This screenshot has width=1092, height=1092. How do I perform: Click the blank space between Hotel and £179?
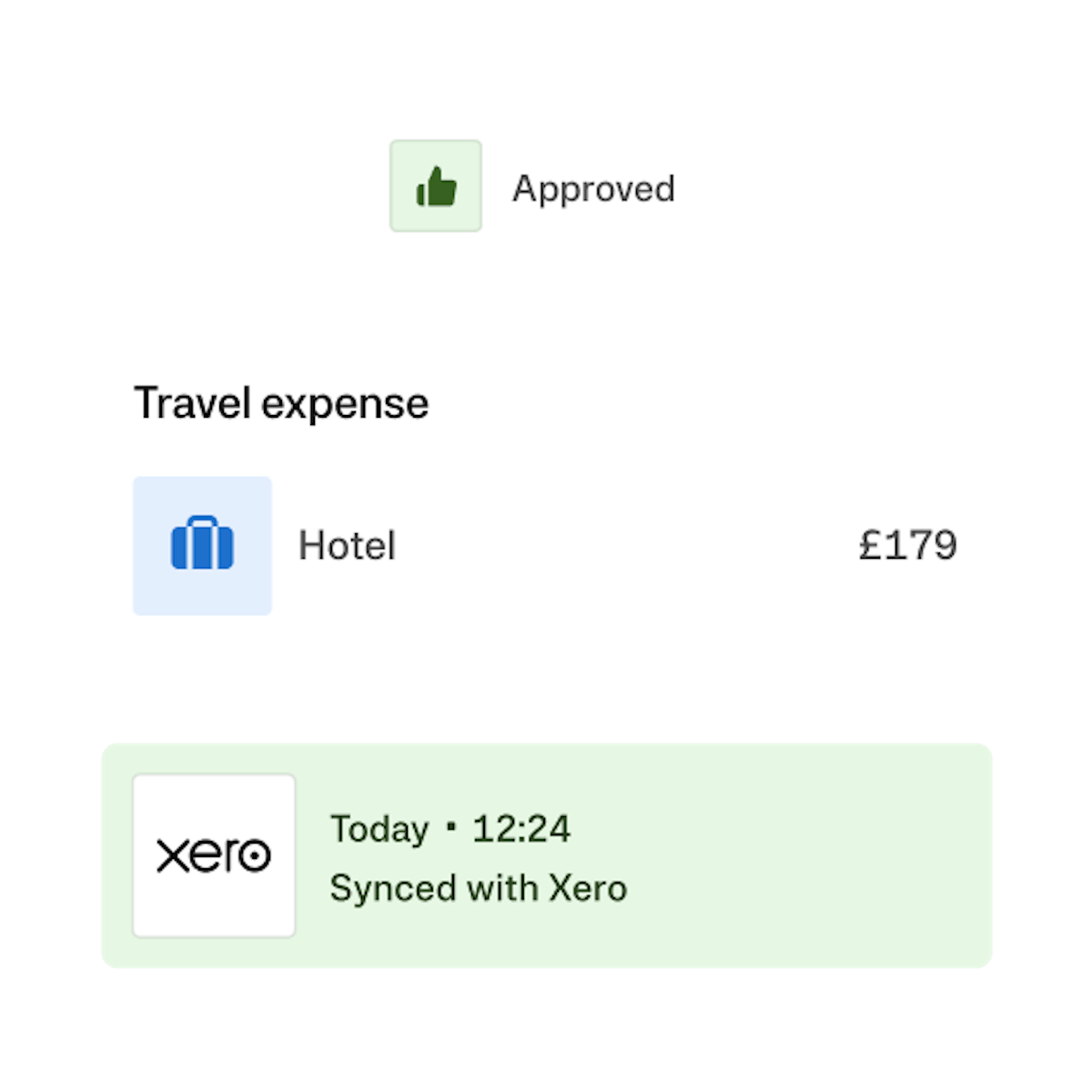pyautogui.click(x=628, y=546)
